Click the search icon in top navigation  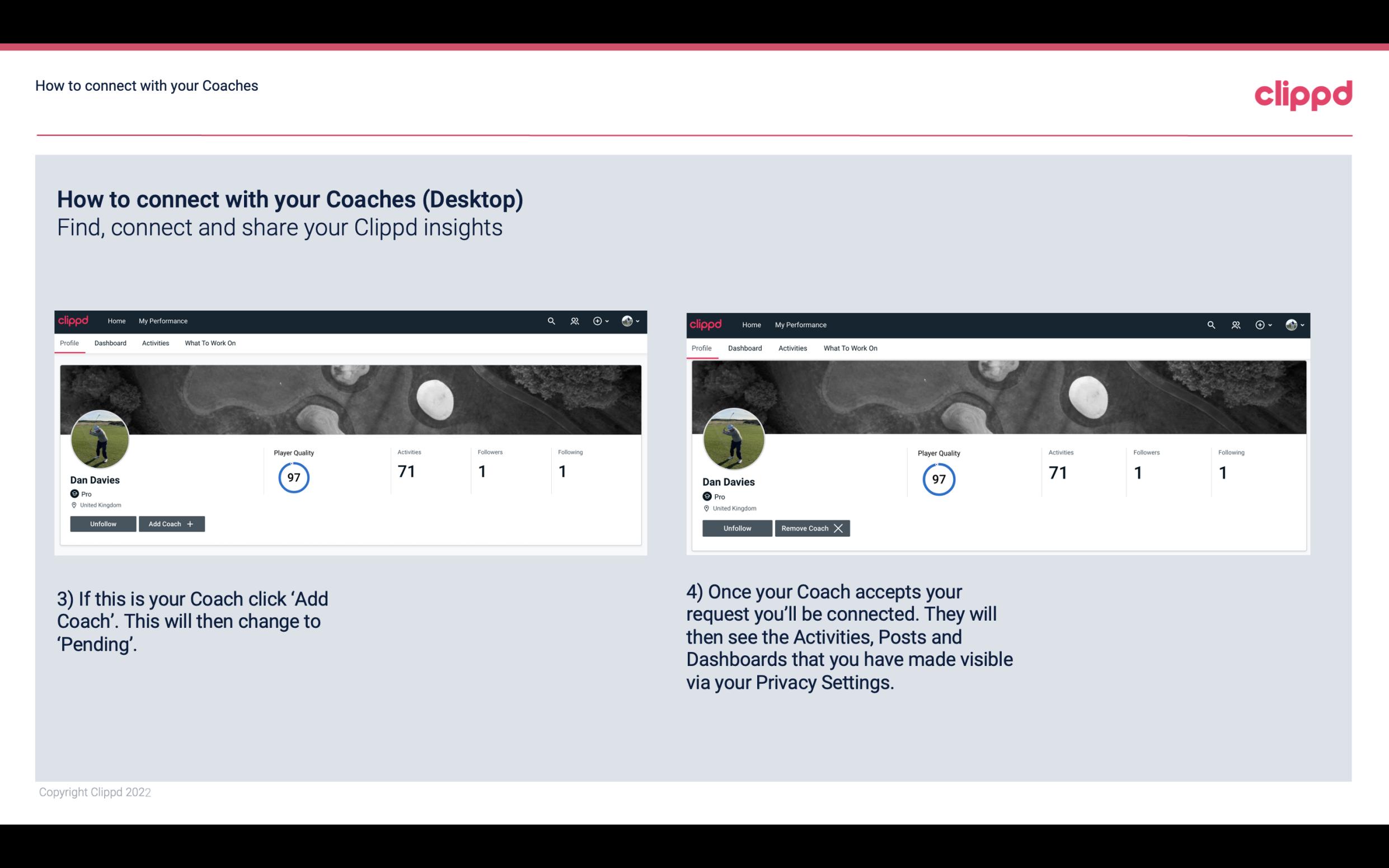[x=552, y=321]
